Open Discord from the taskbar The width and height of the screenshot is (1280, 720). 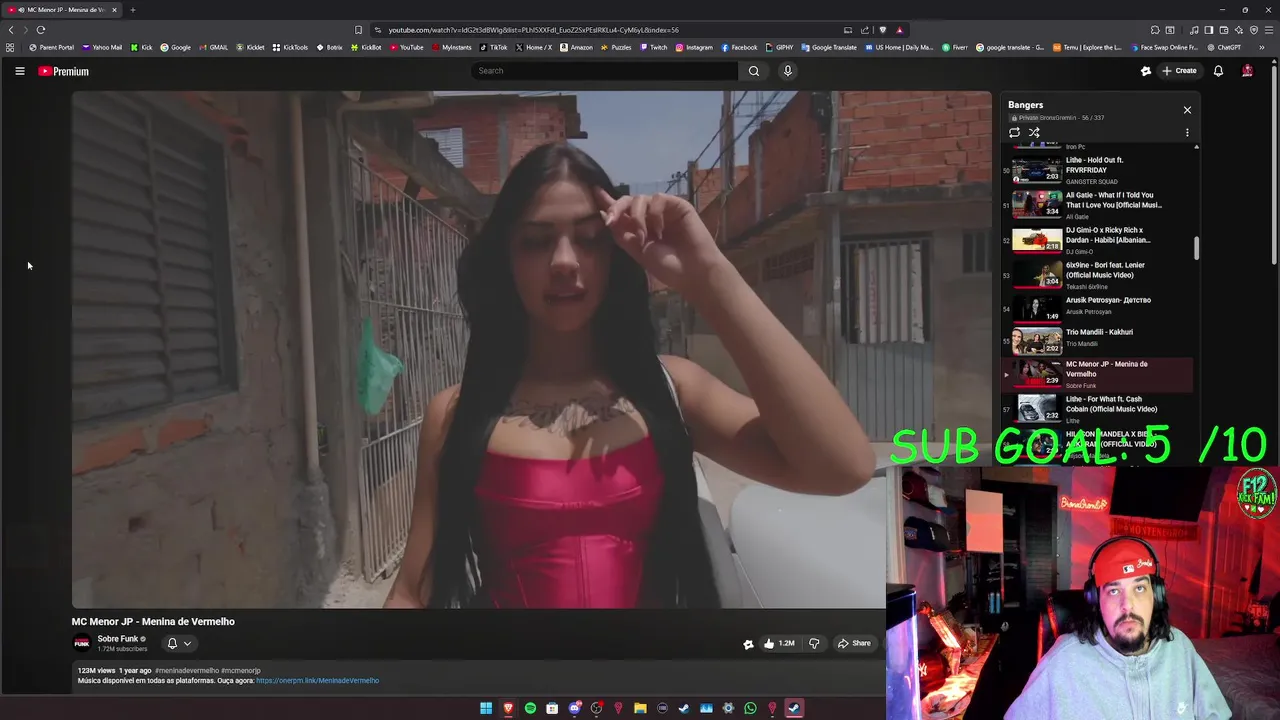(x=574, y=708)
